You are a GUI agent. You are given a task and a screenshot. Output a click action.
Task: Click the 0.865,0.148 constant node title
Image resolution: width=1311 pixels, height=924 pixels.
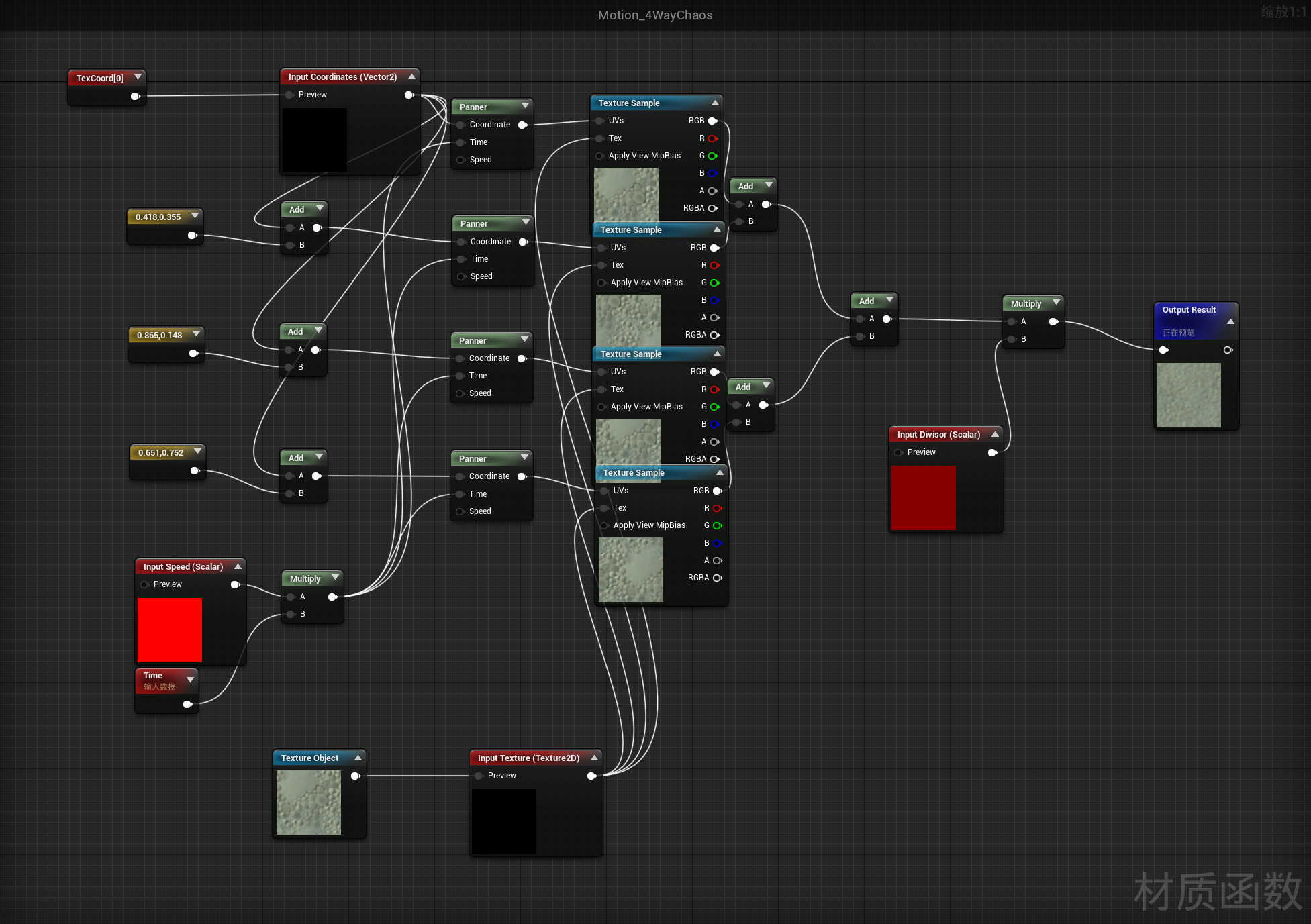159,335
